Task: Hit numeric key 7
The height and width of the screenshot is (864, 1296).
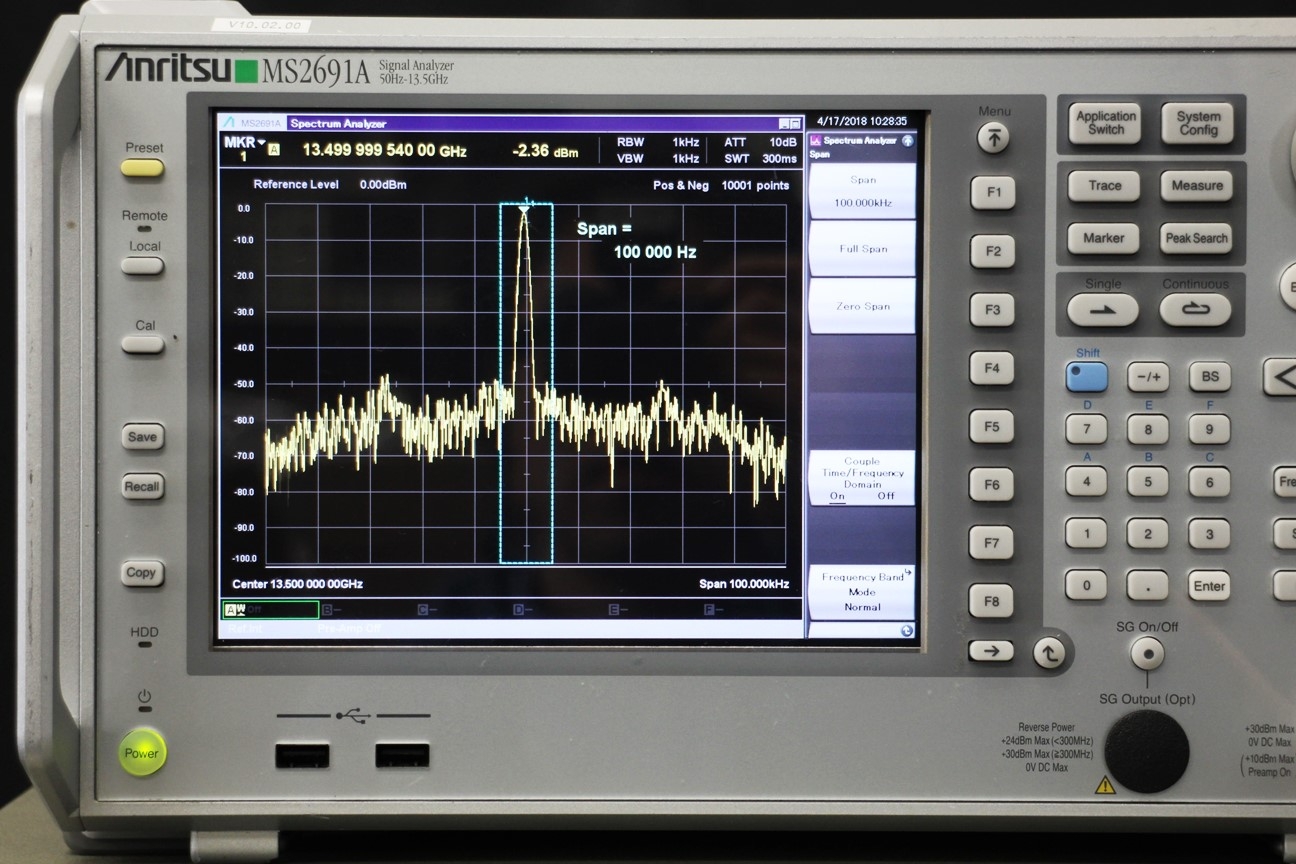Action: [x=1086, y=429]
